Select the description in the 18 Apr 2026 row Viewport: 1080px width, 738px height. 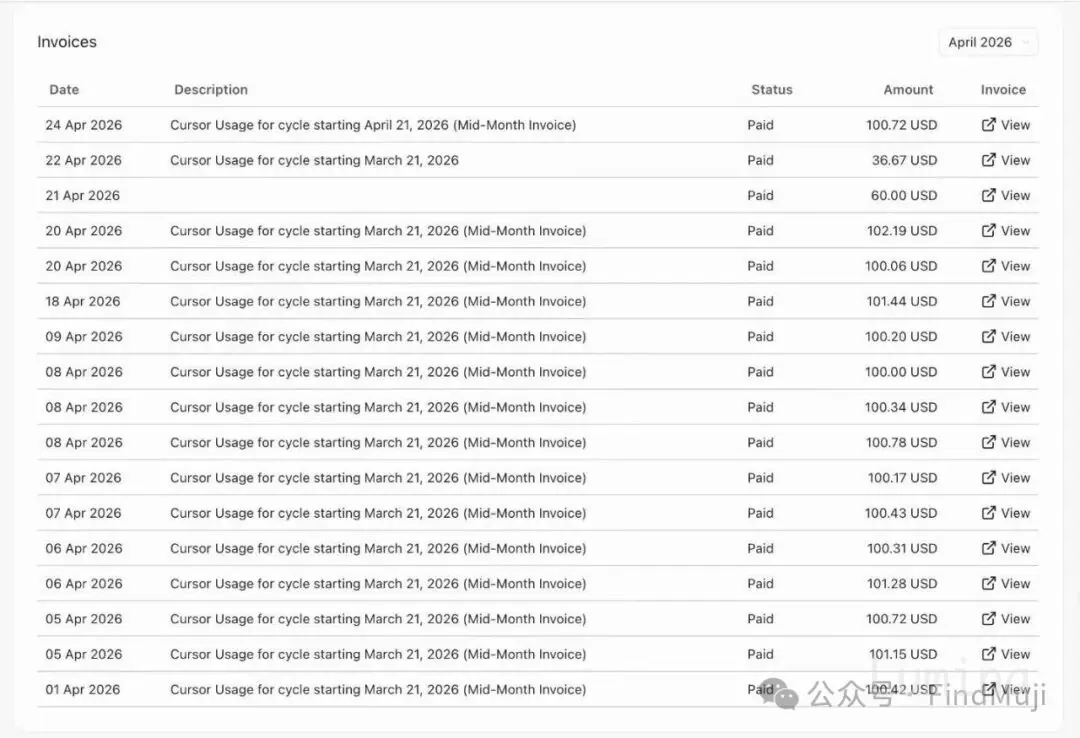378,301
